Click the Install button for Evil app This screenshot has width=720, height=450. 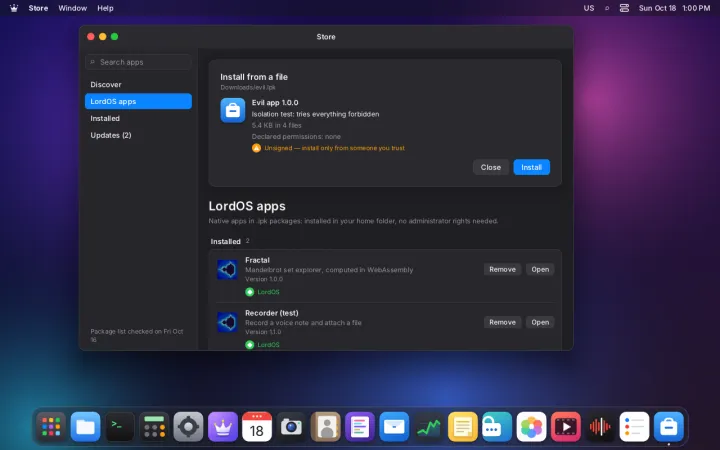(531, 167)
